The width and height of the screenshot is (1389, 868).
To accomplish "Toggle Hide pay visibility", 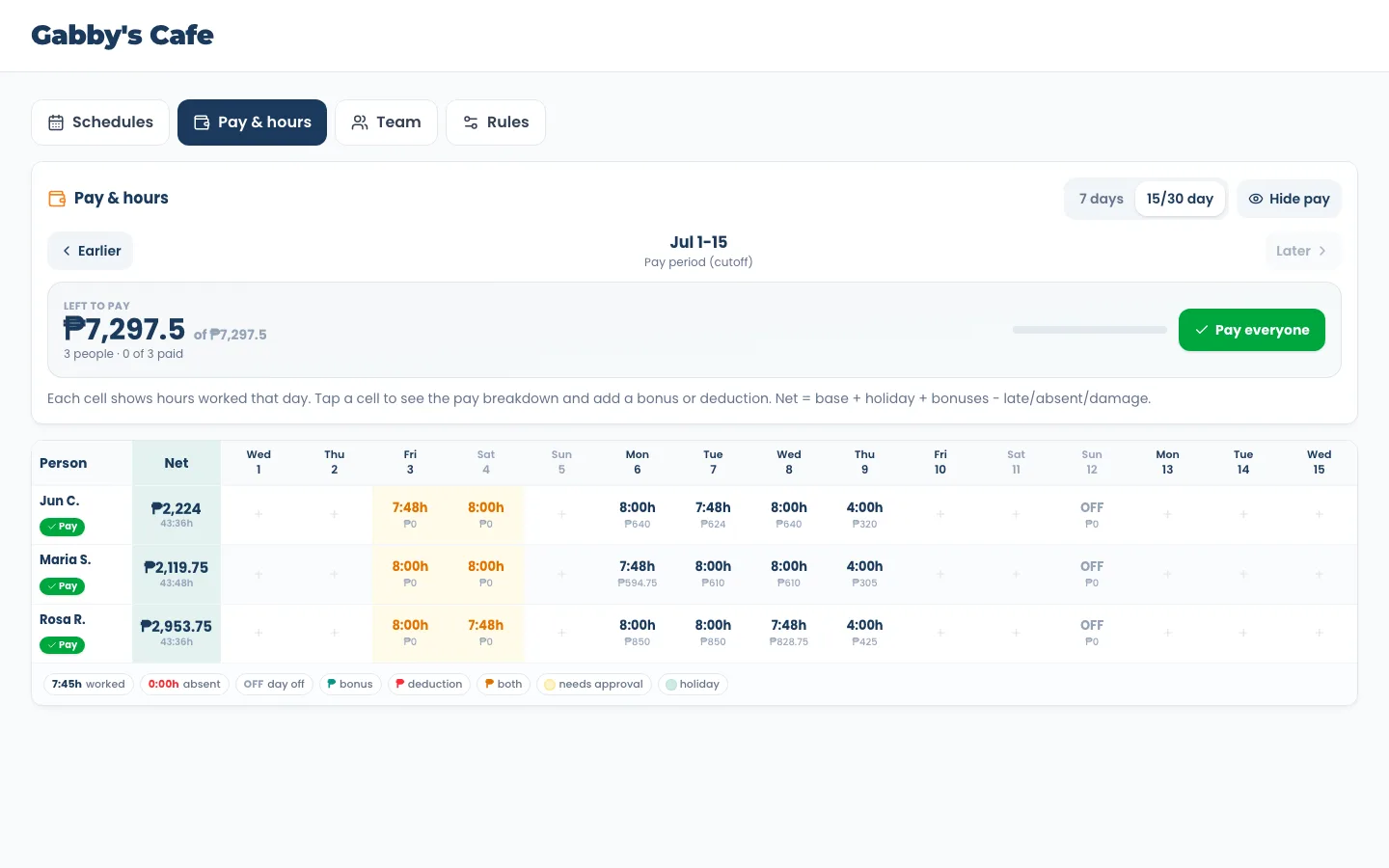I will pos(1289,199).
